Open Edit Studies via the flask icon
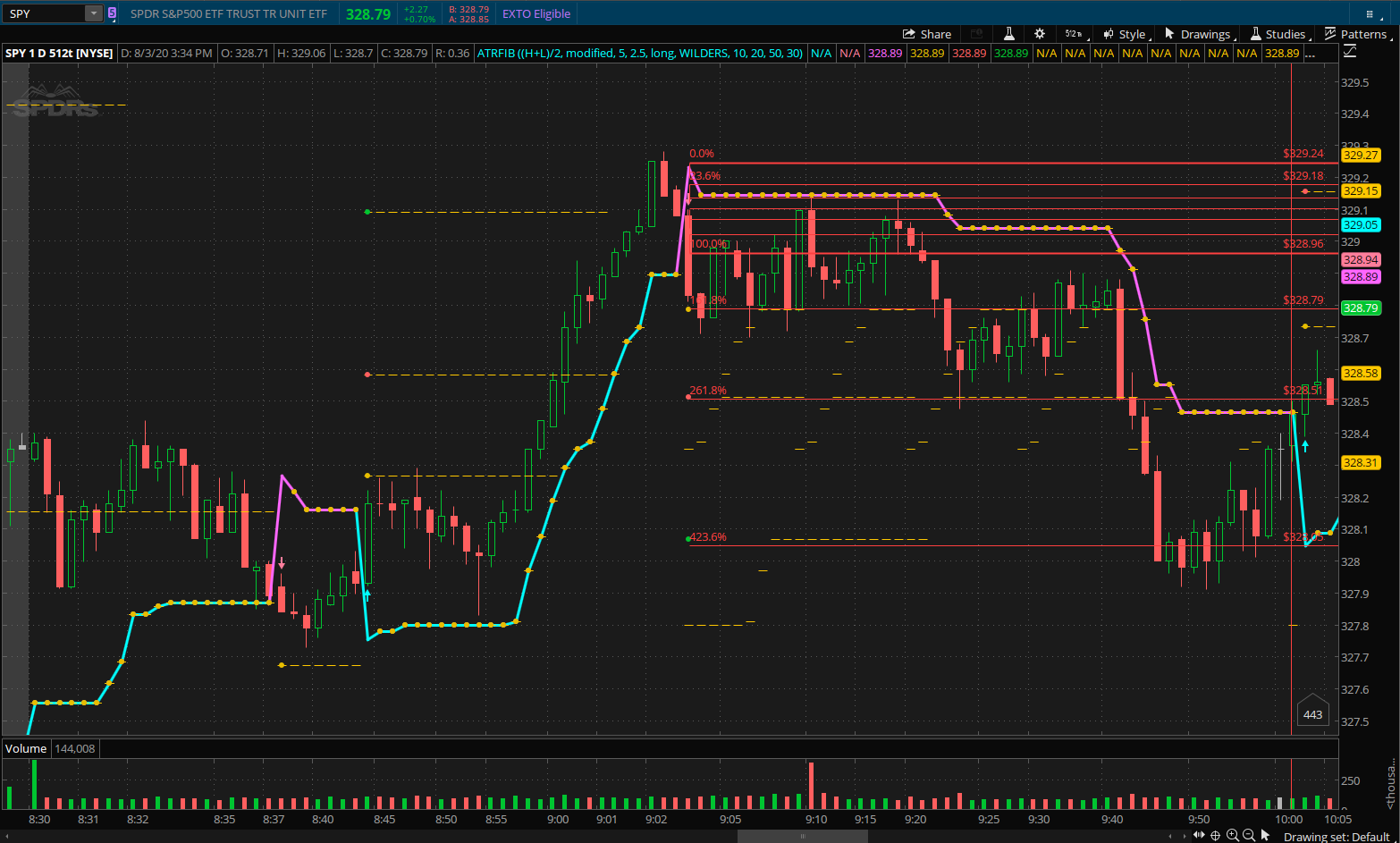Viewport: 1400px width, 843px height. click(1008, 34)
